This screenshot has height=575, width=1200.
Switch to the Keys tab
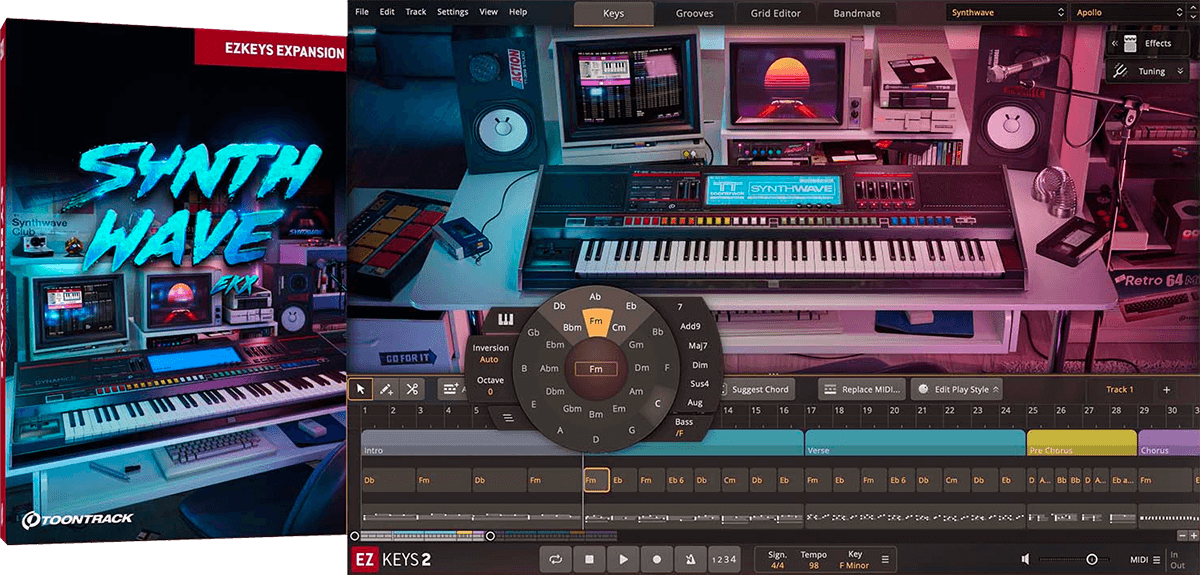[613, 13]
